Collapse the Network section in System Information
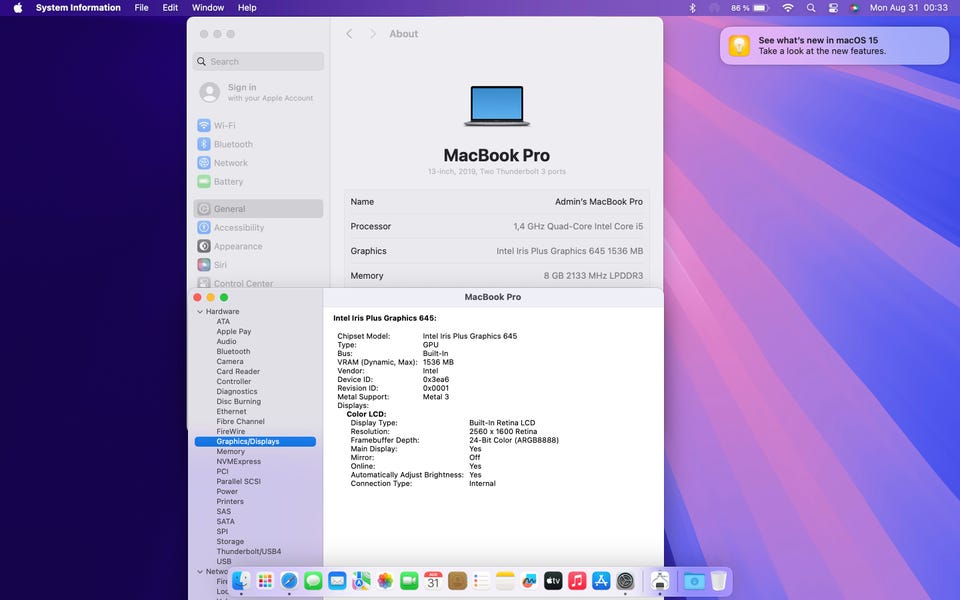The height and width of the screenshot is (600, 960). (x=200, y=572)
